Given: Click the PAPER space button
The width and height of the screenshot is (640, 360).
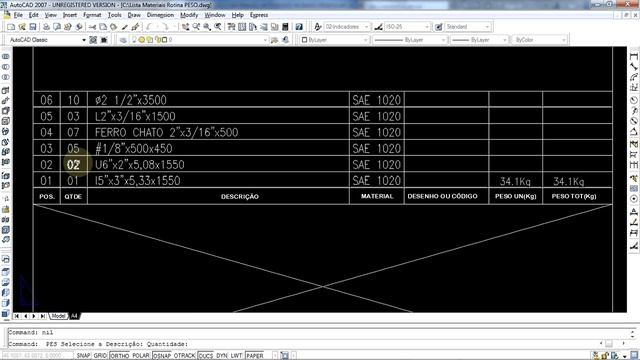Looking at the screenshot, I should point(255,356).
